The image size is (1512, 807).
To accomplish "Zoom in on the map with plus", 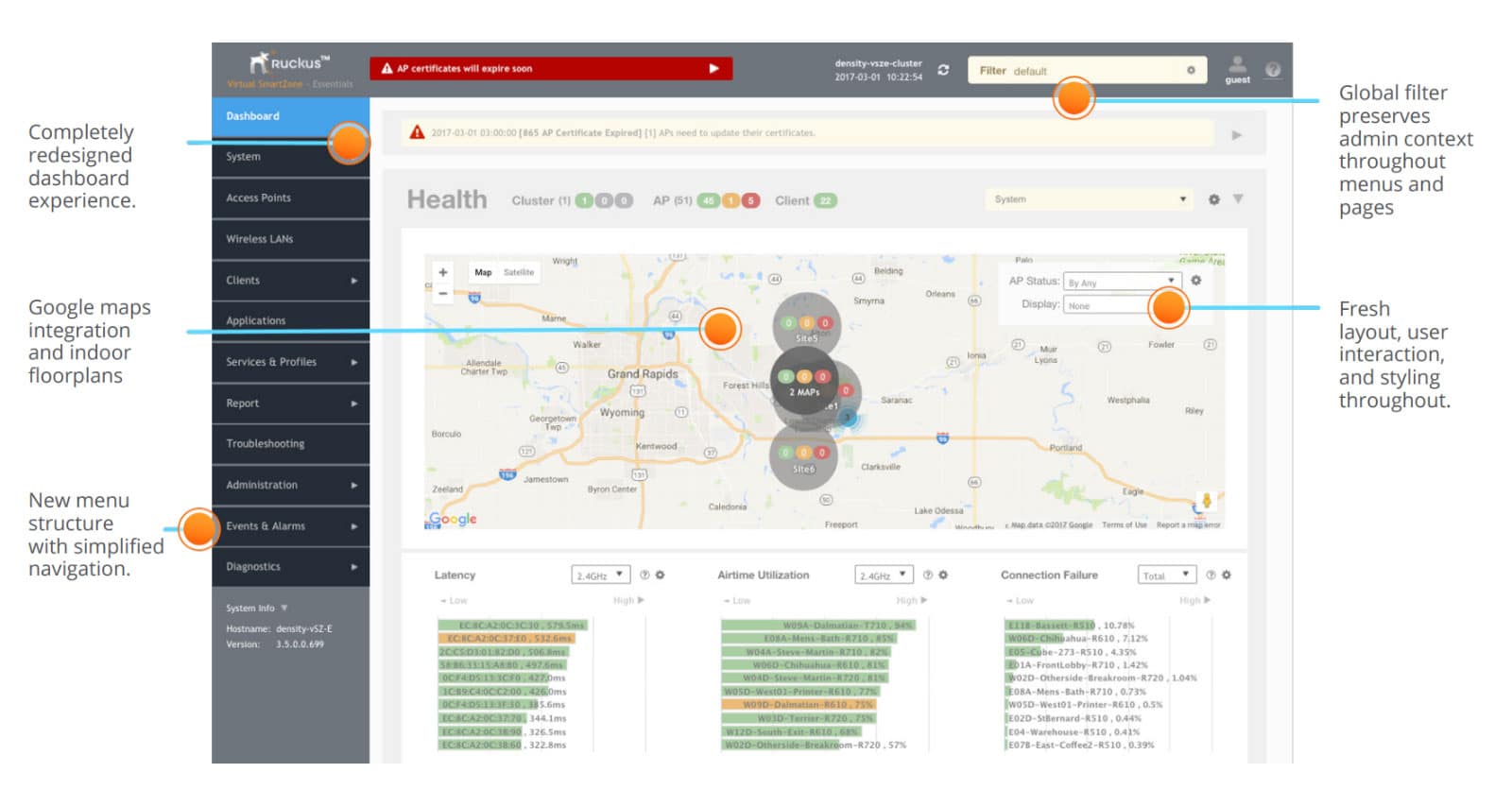I will coord(442,272).
